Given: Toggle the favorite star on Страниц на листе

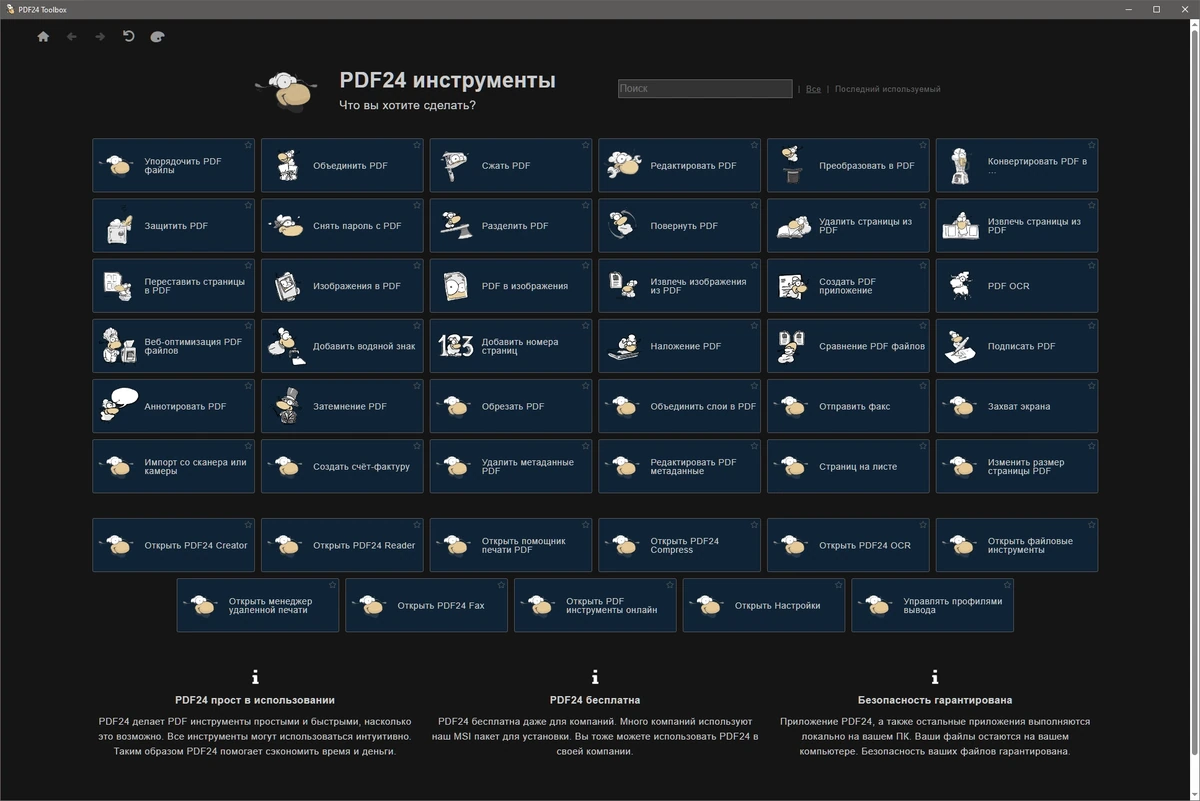Looking at the screenshot, I should click(924, 445).
